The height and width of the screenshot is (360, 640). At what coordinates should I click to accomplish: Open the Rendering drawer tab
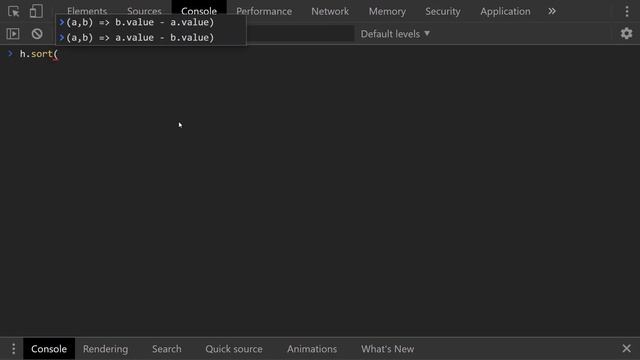[105, 349]
